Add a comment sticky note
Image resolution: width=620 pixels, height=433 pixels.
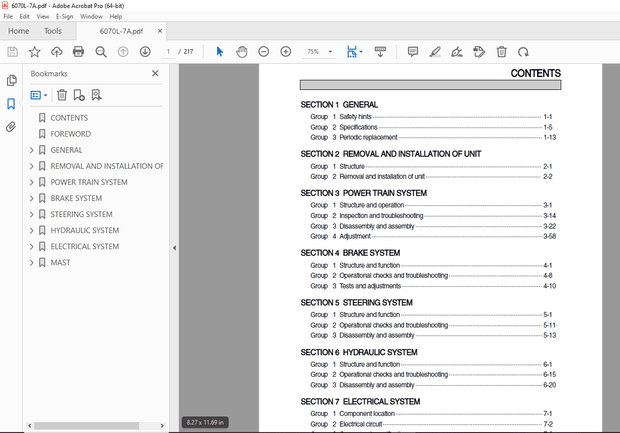pyautogui.click(x=413, y=52)
